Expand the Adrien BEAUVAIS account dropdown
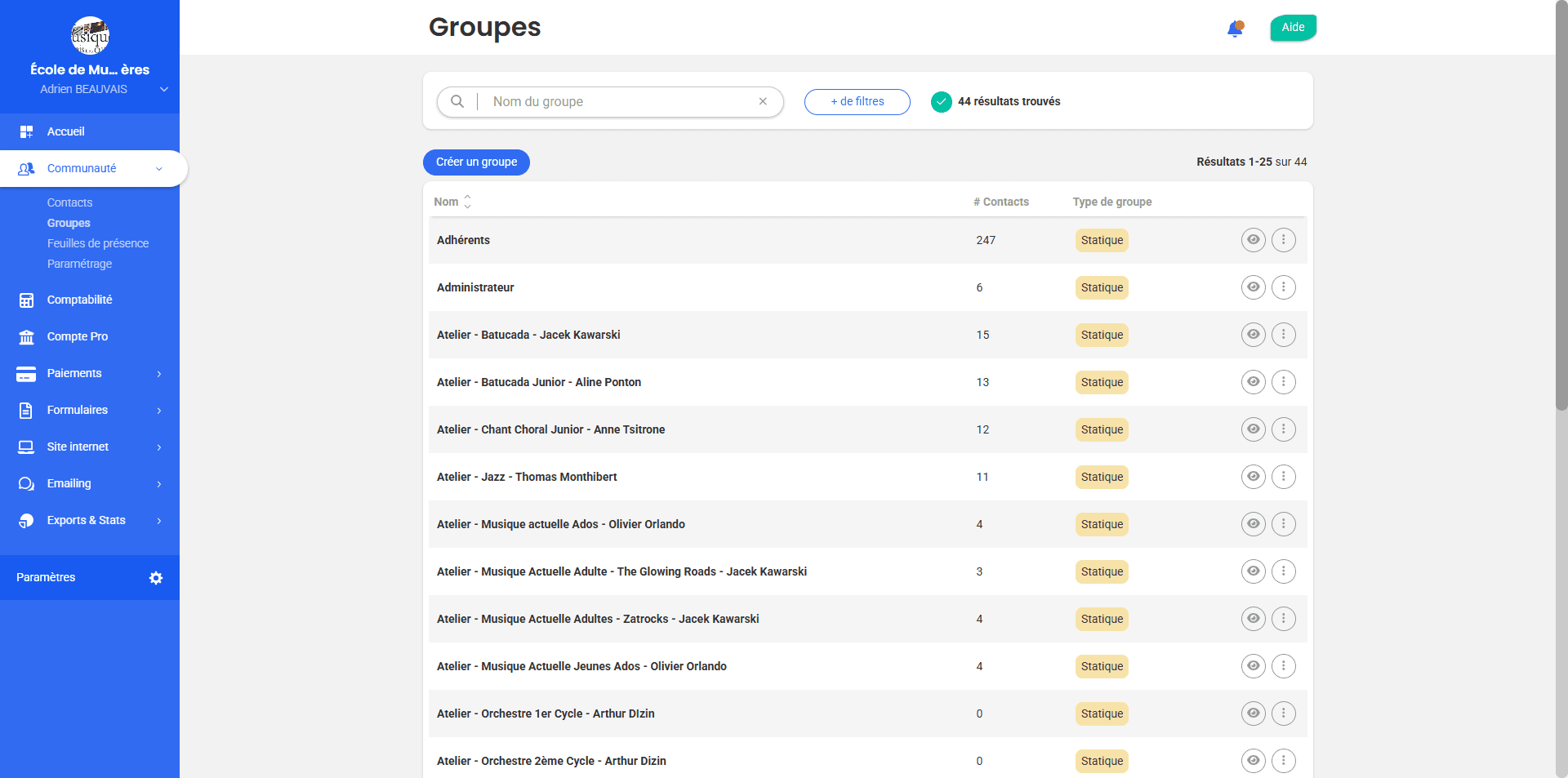1568x778 pixels. pos(164,89)
